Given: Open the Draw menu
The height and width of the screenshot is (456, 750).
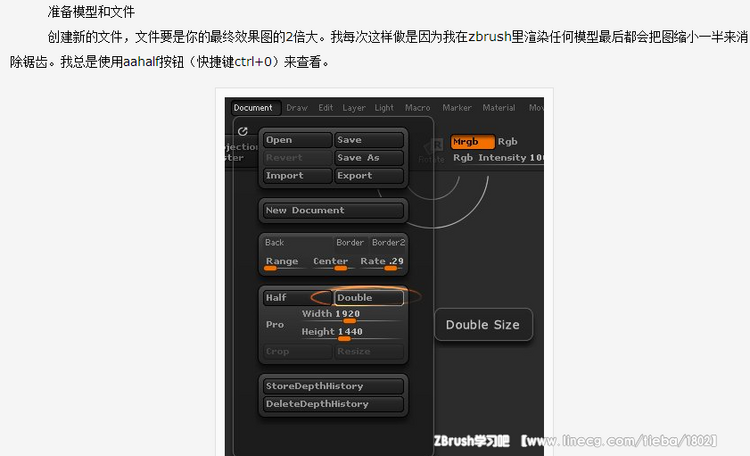Looking at the screenshot, I should tap(297, 108).
